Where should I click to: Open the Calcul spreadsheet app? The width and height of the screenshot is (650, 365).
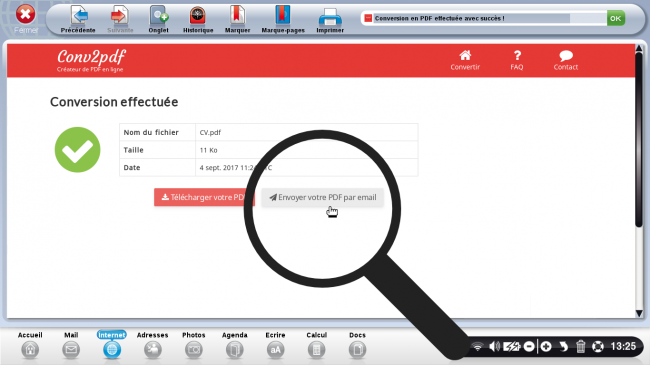tap(316, 345)
